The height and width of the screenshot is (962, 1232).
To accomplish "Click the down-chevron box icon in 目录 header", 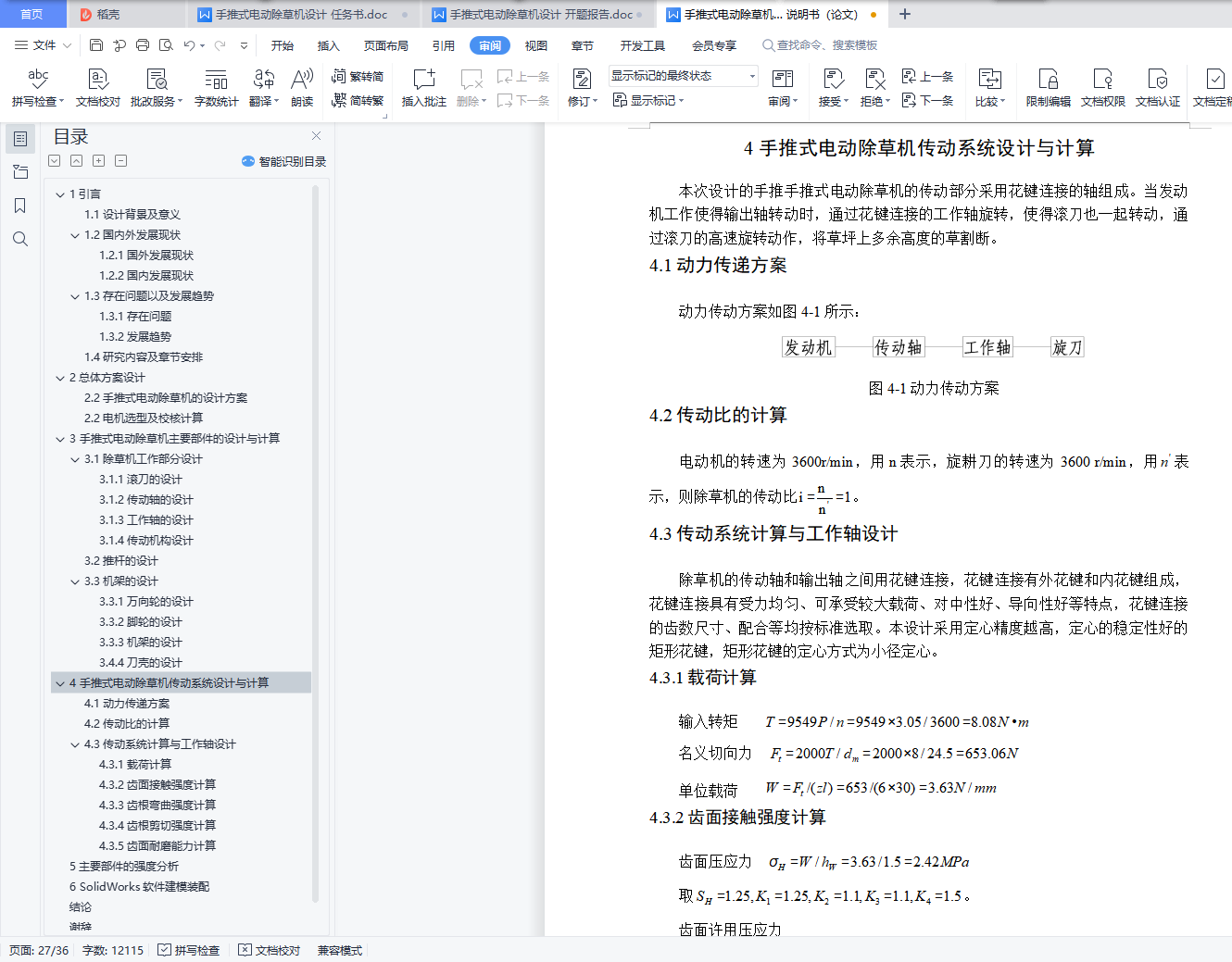I will (x=54, y=161).
